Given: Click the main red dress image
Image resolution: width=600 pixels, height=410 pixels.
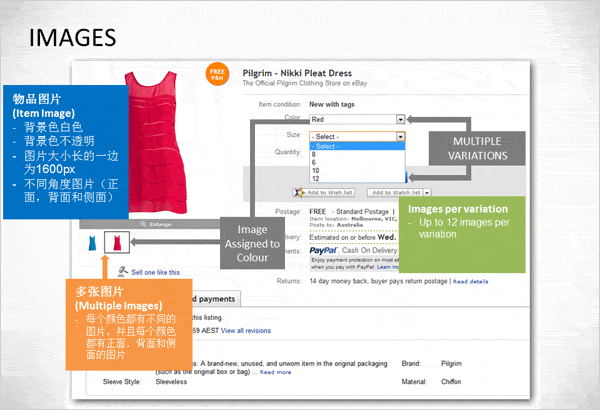Looking at the screenshot, I should point(157,142).
